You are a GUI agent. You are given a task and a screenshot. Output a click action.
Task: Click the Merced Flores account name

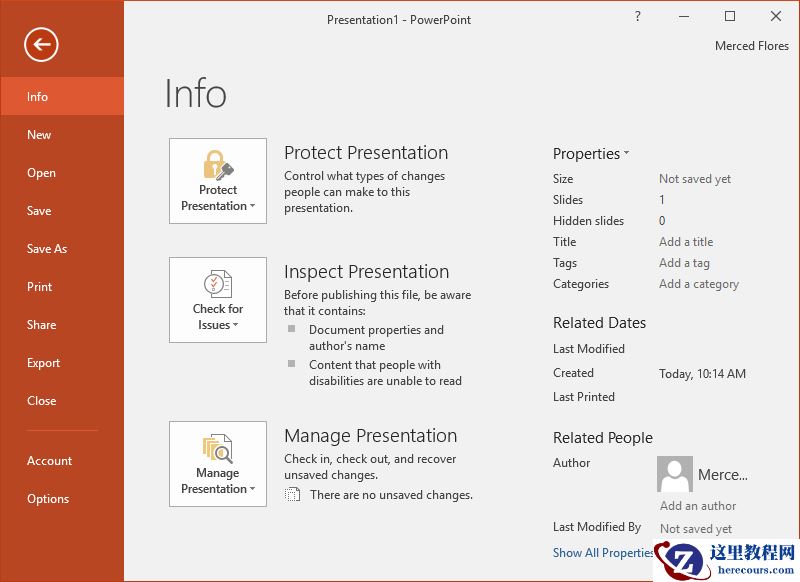point(752,46)
